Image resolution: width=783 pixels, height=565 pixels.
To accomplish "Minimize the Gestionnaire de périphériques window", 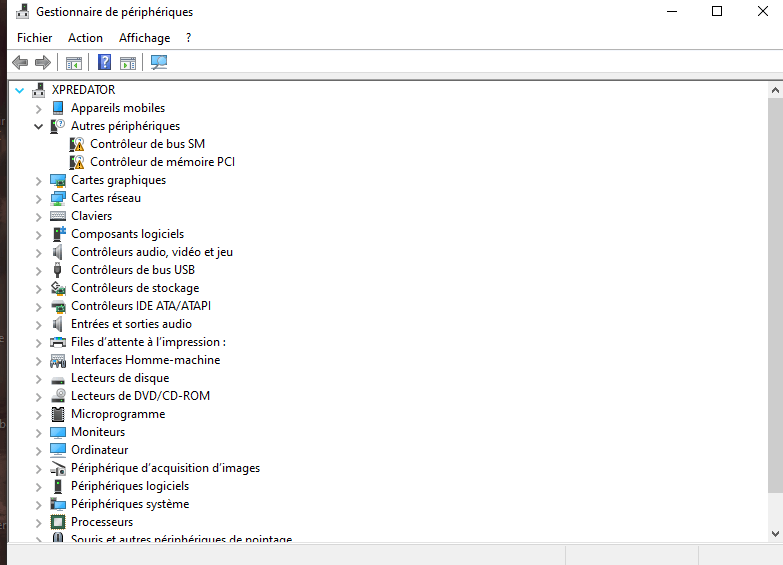I will click(x=672, y=11).
